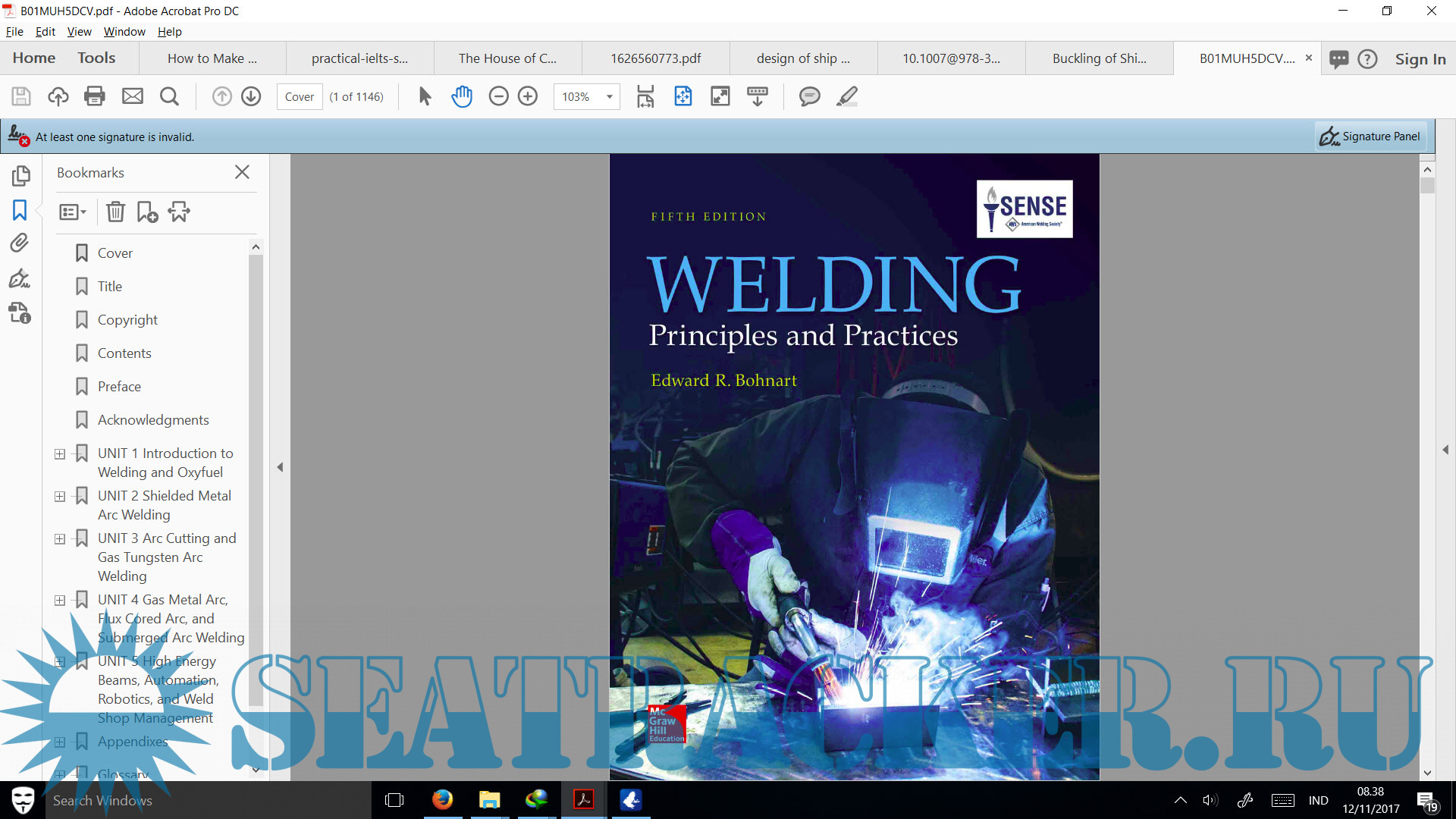
Task: Go to the next page arrow
Action: click(251, 96)
